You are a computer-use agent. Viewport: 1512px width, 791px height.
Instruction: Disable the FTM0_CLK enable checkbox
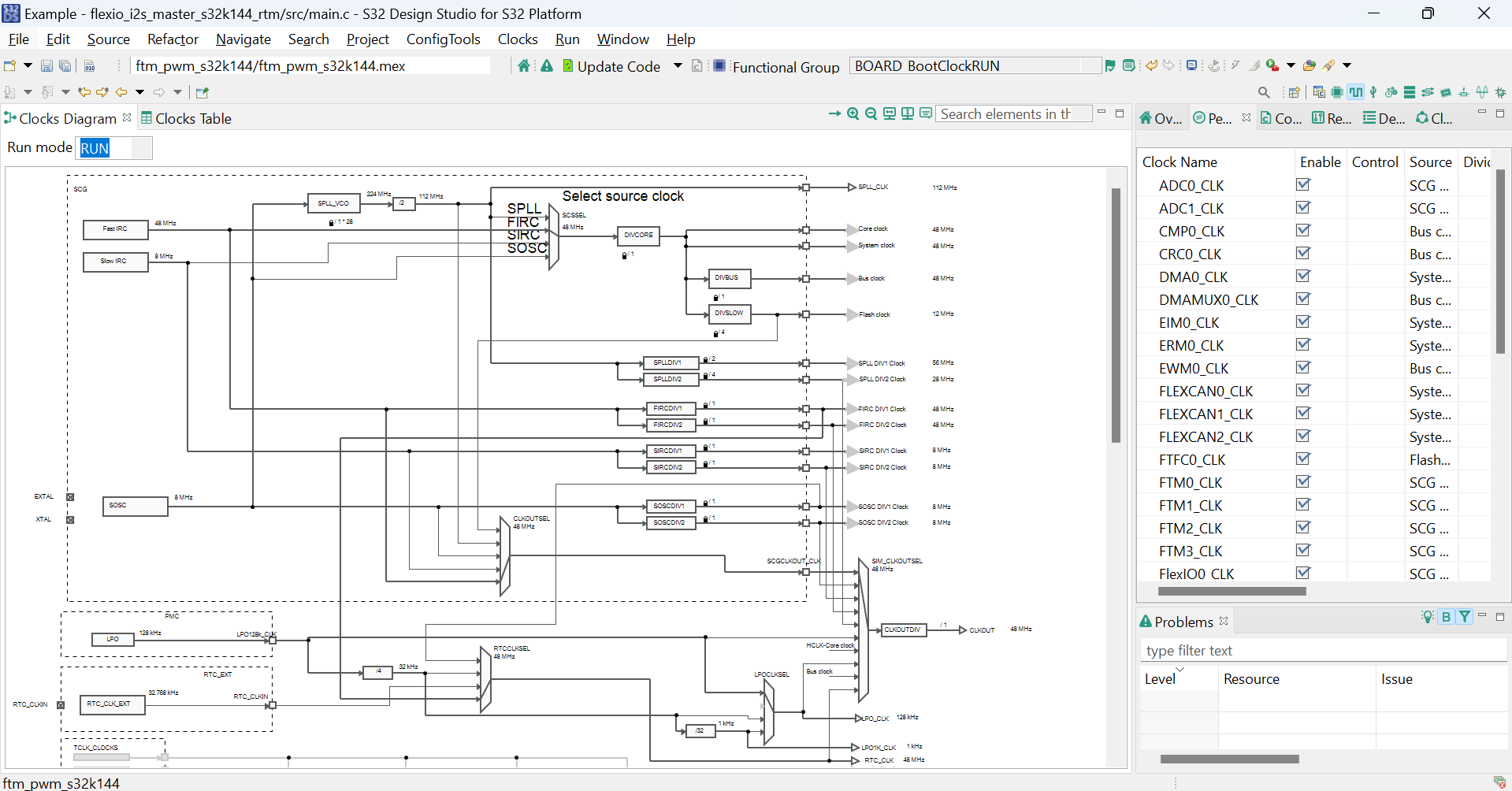click(x=1303, y=482)
